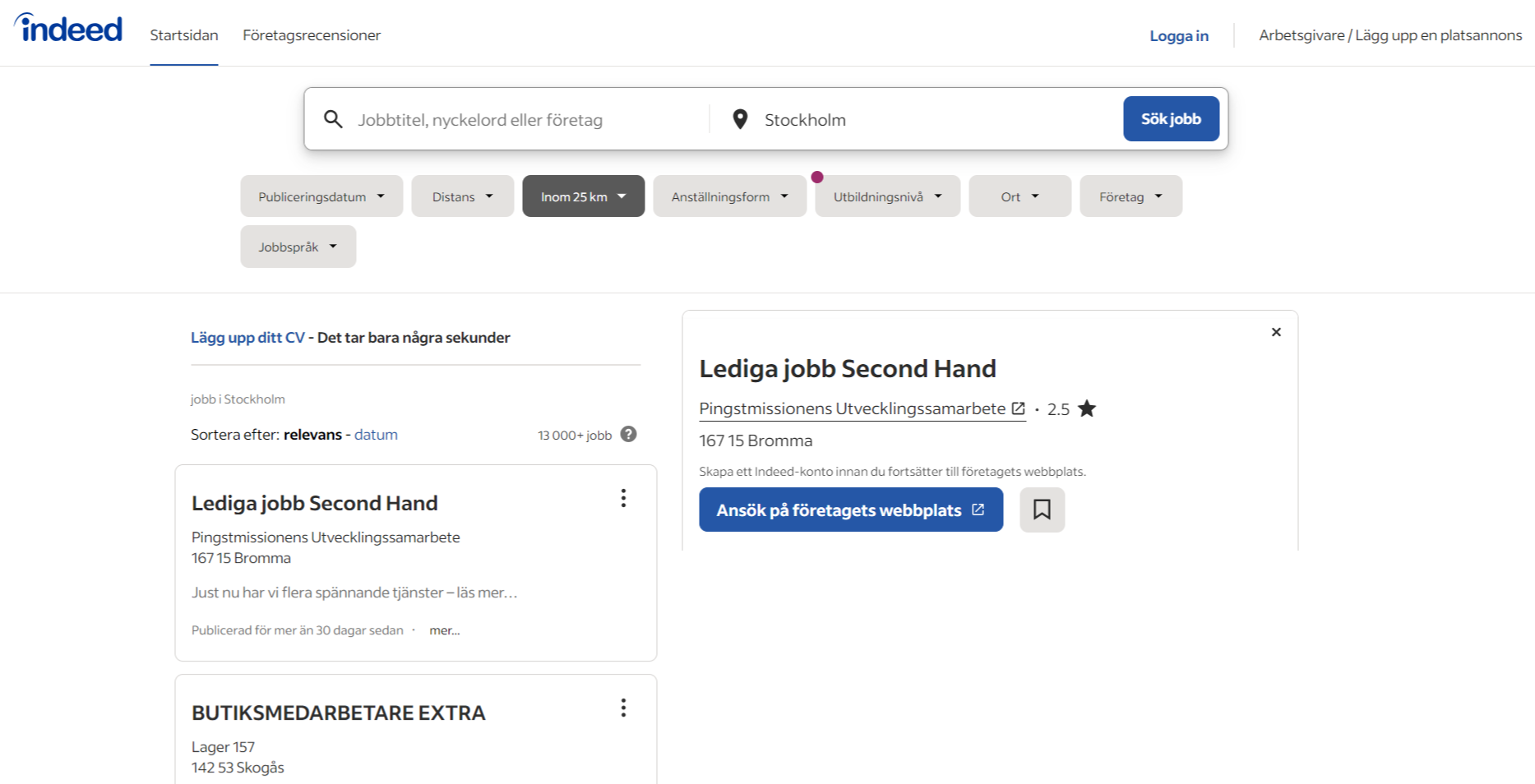Sort results by datum
The width and height of the screenshot is (1535, 784).
(376, 434)
